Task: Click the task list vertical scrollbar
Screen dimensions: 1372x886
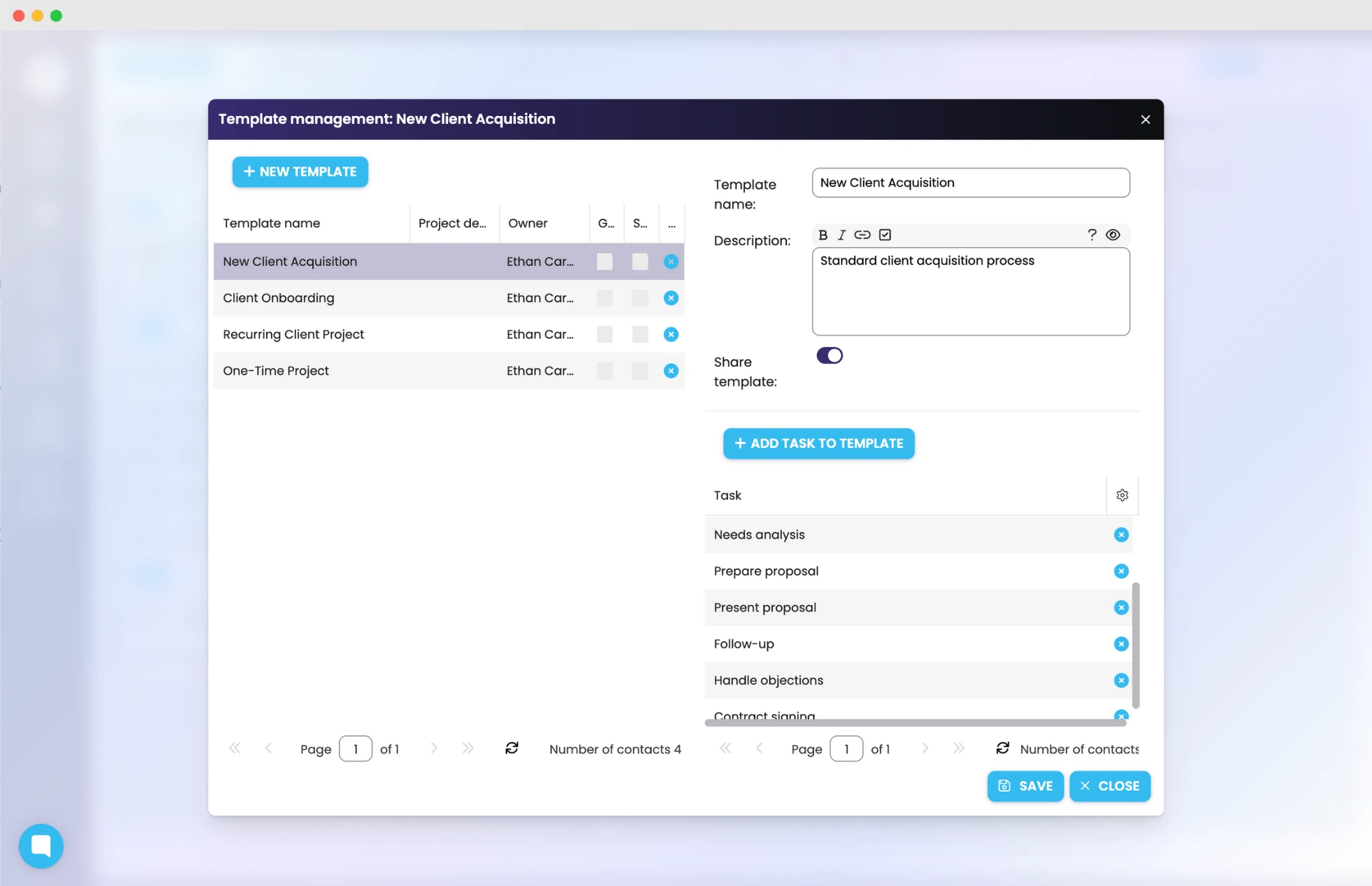Action: pos(1136,644)
